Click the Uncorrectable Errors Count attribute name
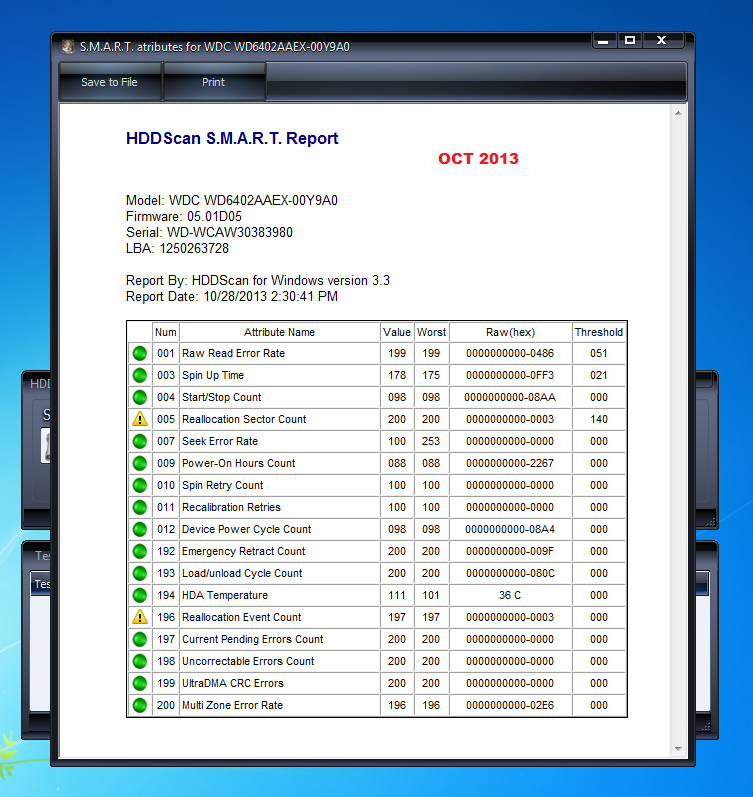The width and height of the screenshot is (753, 797). pos(248,661)
